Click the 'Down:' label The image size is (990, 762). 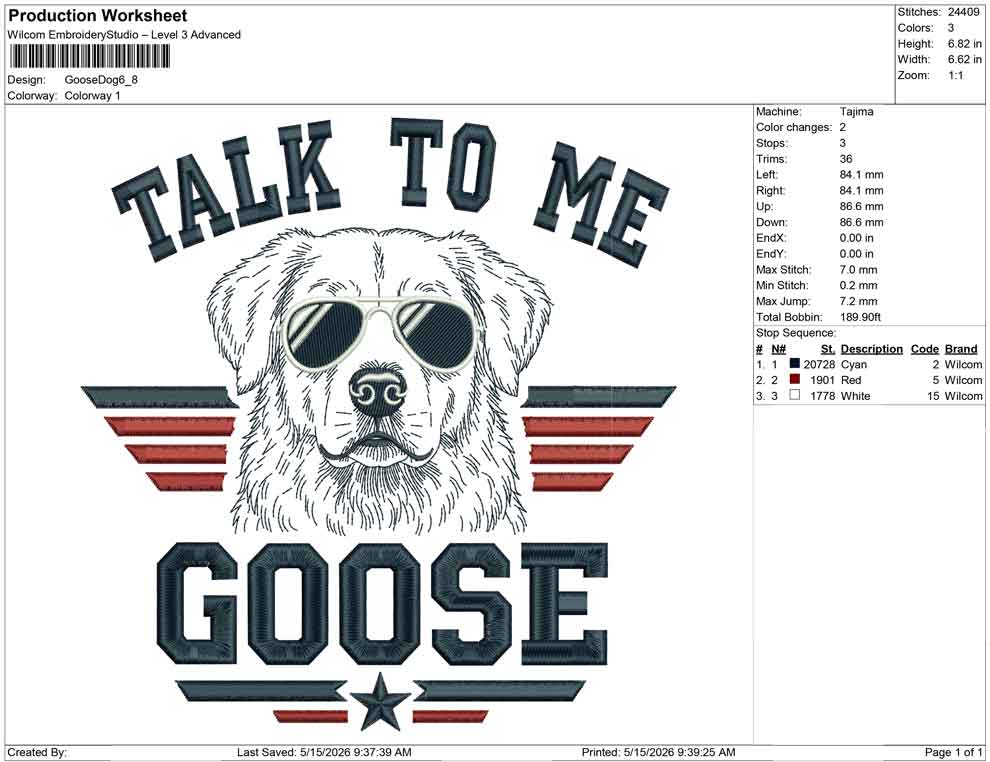point(772,222)
